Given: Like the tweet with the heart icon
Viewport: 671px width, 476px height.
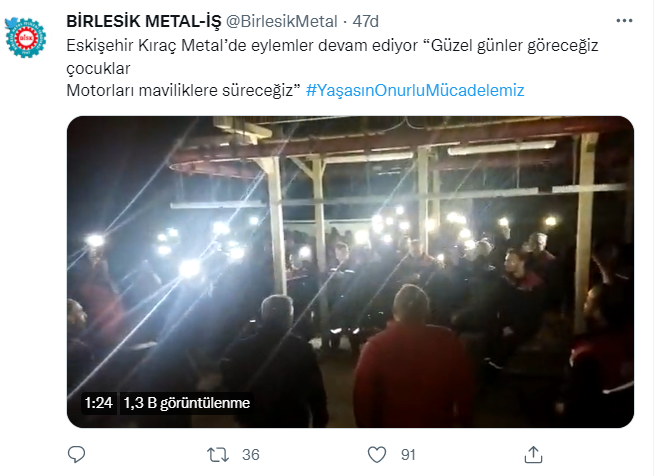Looking at the screenshot, I should (x=377, y=455).
